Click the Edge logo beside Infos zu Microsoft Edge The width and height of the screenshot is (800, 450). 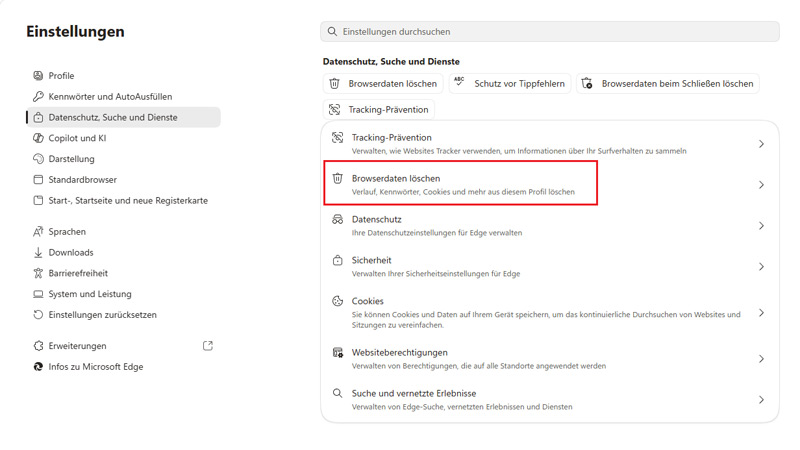coord(38,367)
